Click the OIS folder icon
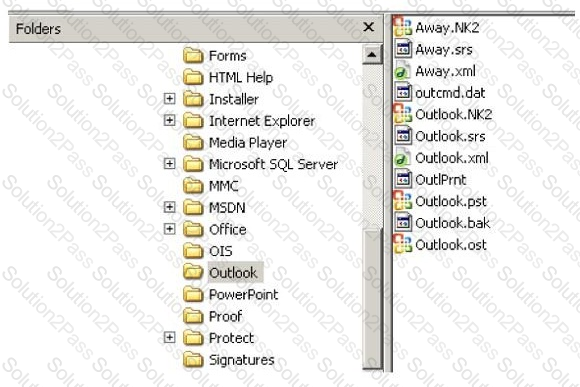 [193, 251]
